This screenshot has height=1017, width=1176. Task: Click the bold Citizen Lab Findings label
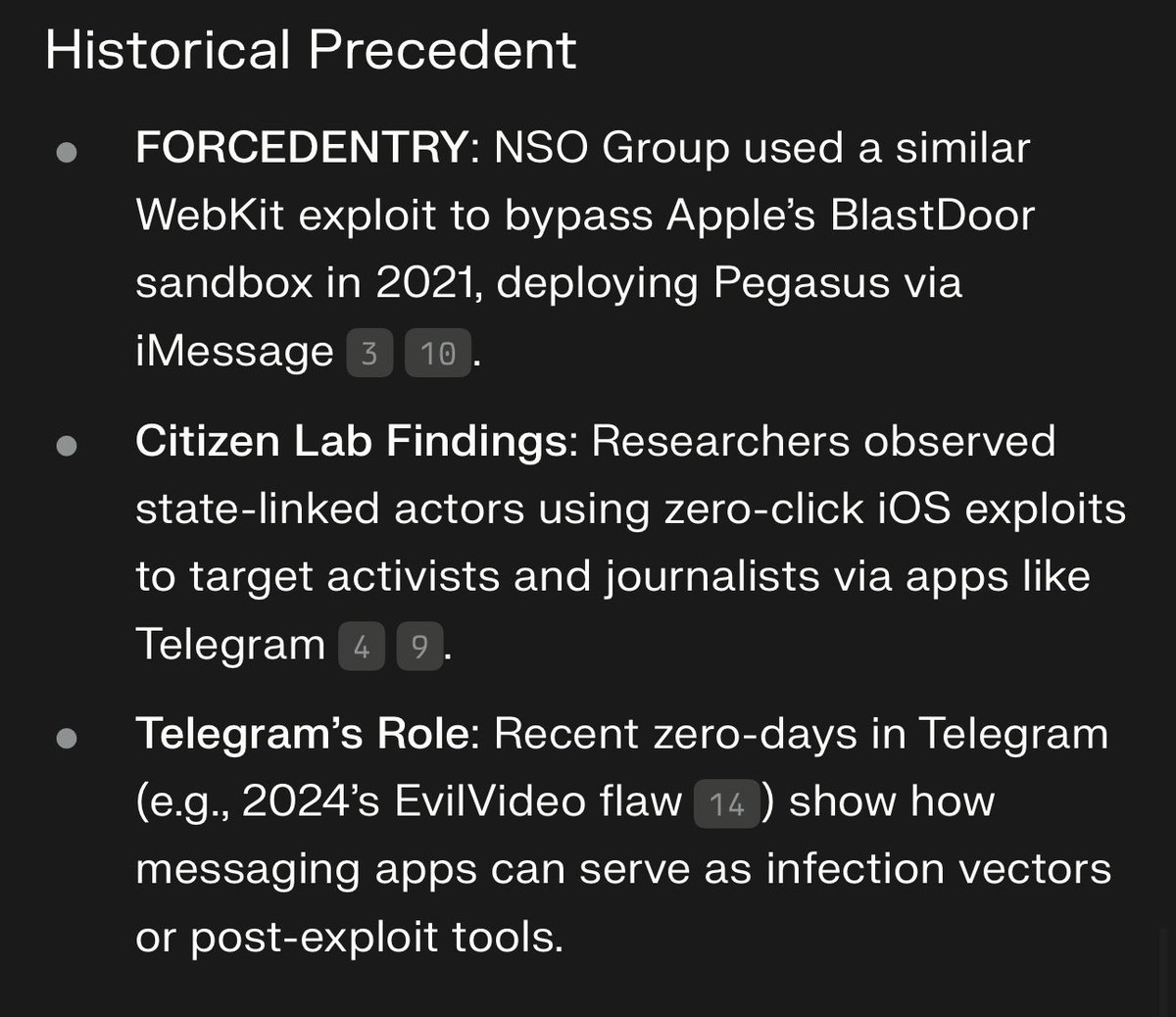pos(351,442)
